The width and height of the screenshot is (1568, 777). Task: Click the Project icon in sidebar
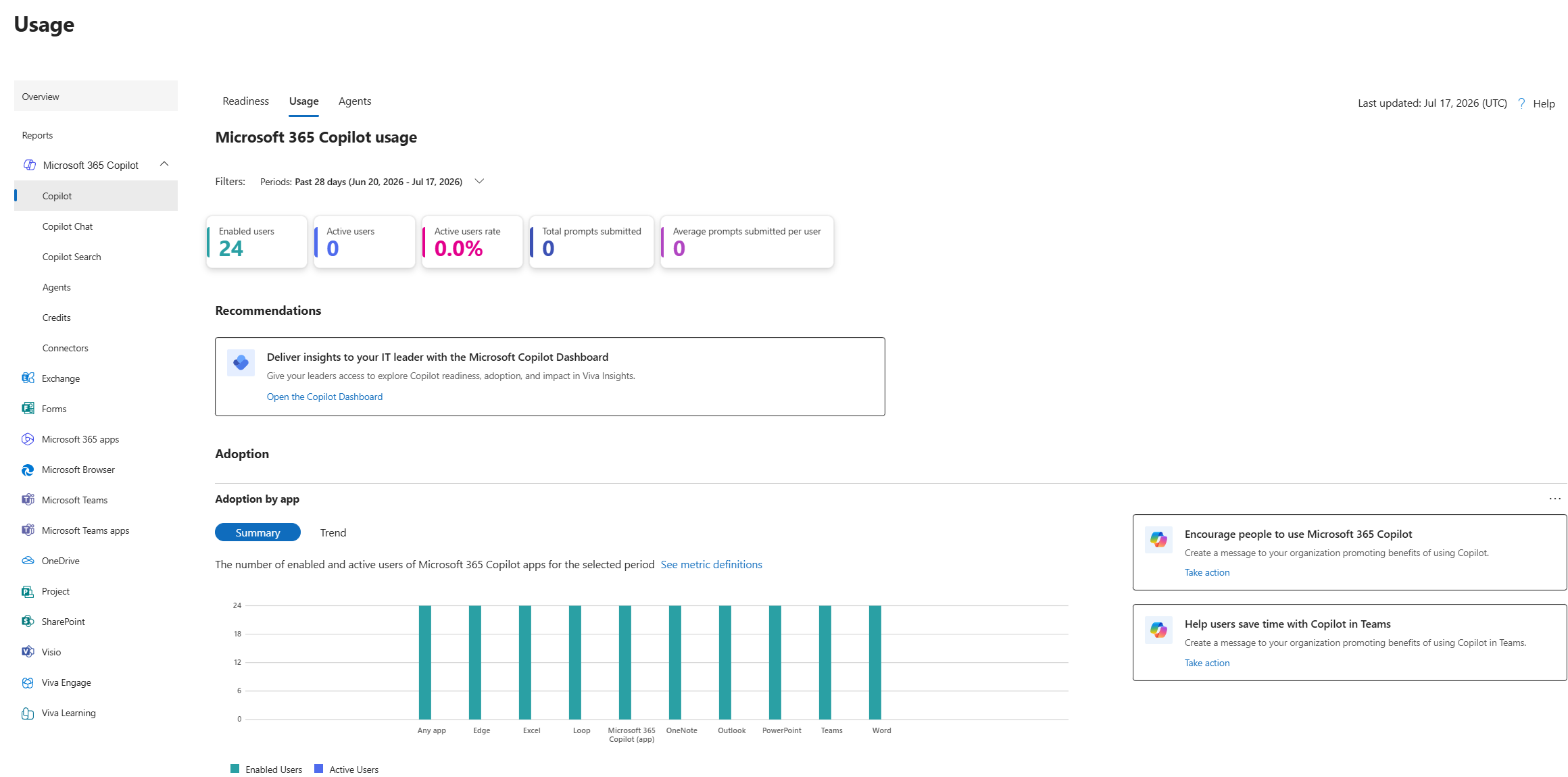click(28, 591)
